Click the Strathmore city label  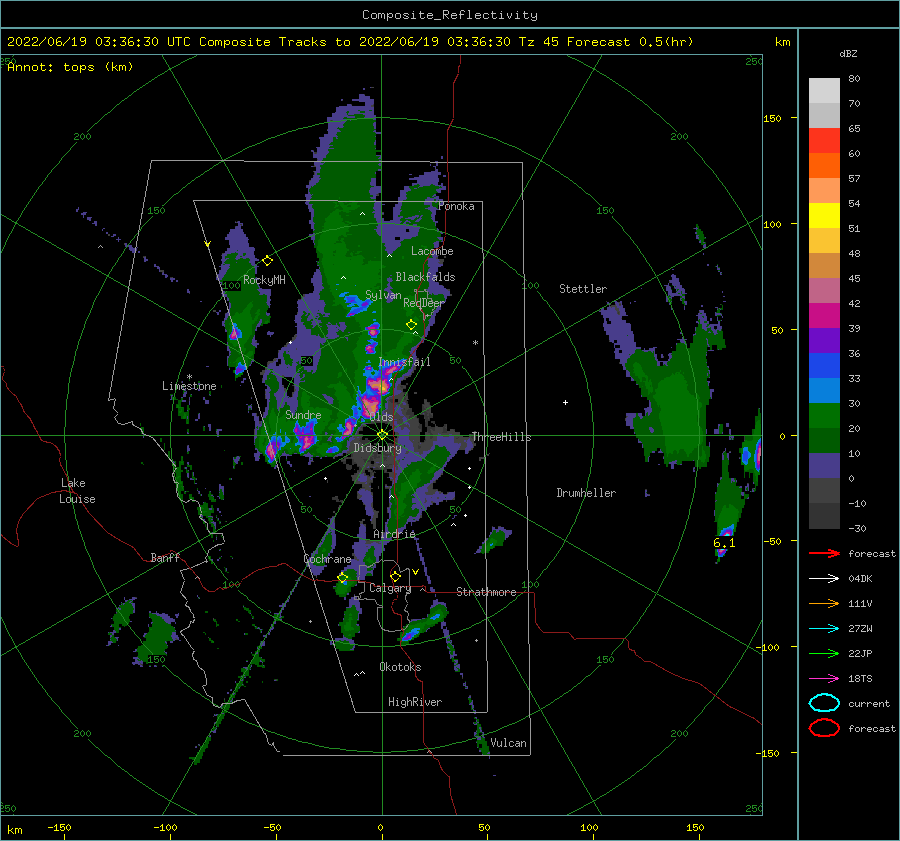click(x=486, y=592)
